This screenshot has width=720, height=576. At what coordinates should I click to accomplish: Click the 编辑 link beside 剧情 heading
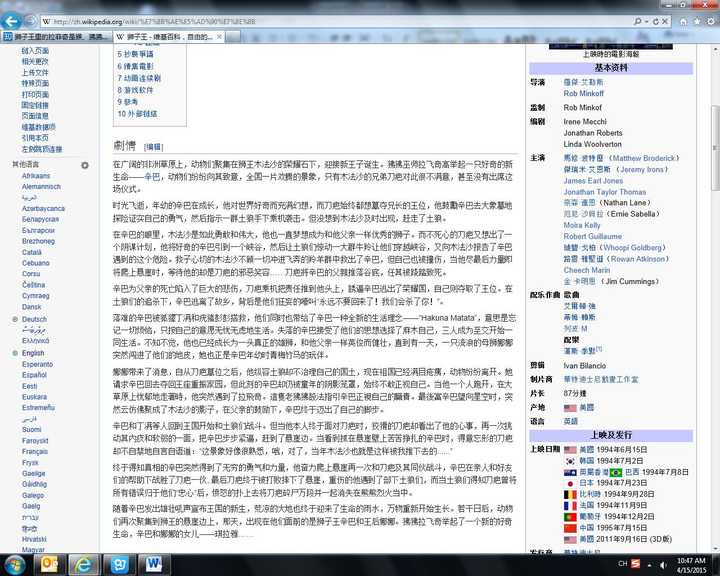click(x=153, y=147)
